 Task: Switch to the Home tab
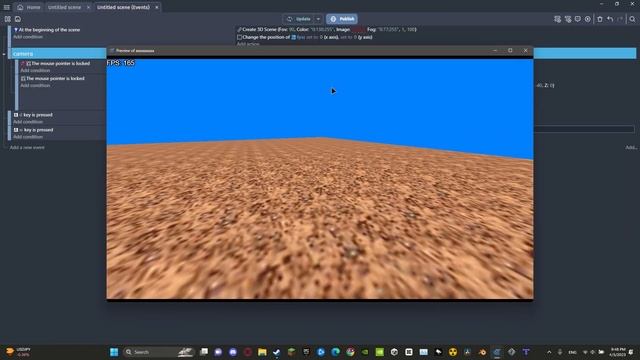[29, 7]
